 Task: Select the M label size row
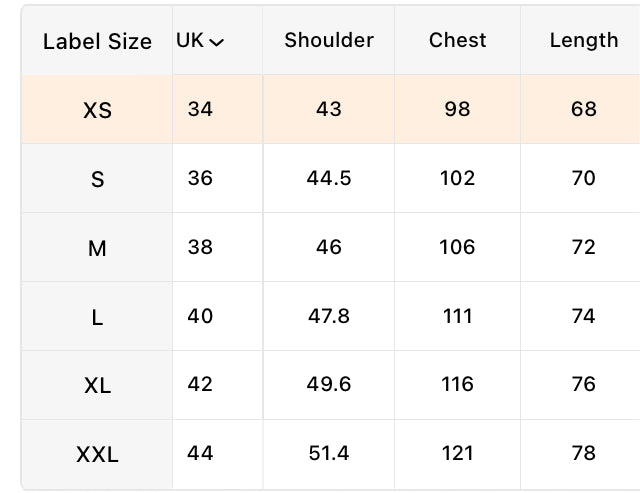[331, 247]
